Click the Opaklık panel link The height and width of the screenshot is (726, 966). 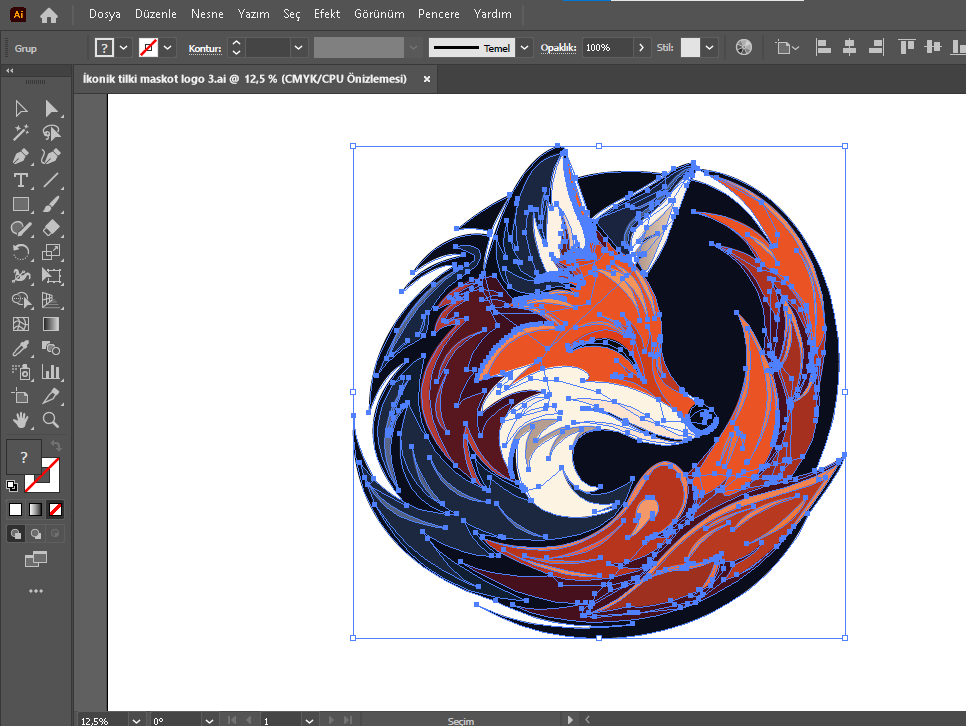tap(558, 48)
